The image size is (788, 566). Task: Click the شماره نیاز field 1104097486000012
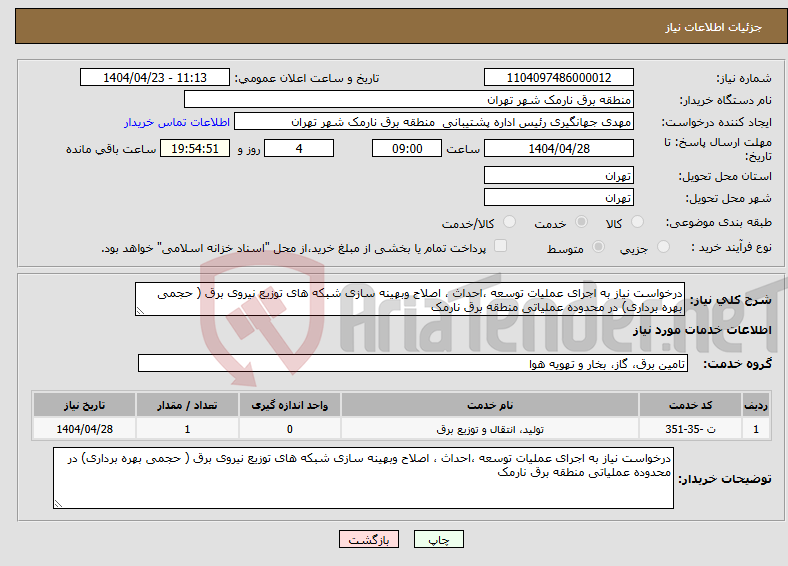tap(559, 77)
